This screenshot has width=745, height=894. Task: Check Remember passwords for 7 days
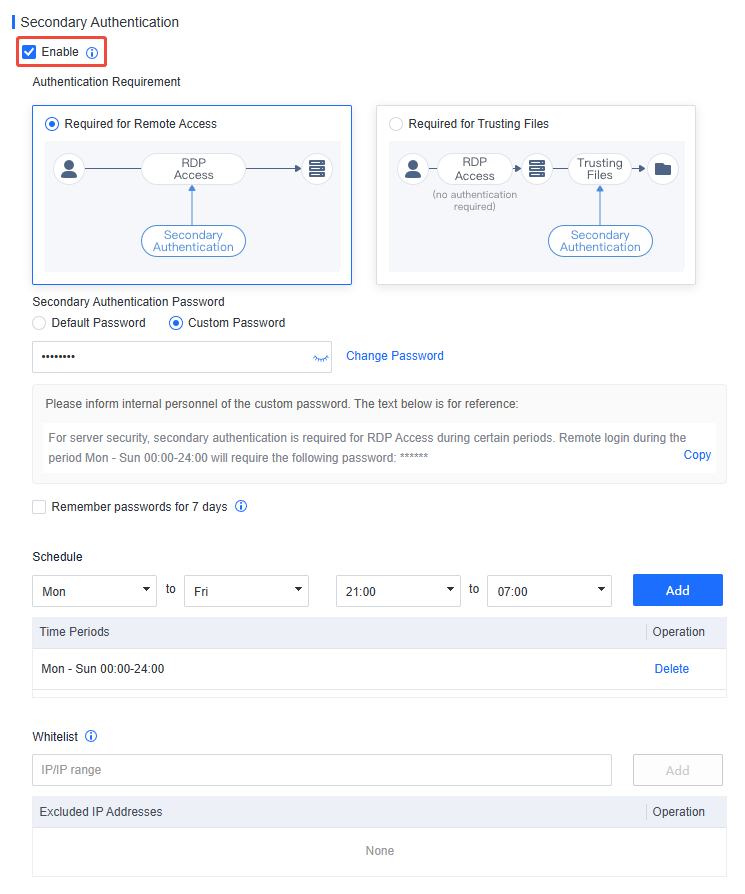pos(39,507)
